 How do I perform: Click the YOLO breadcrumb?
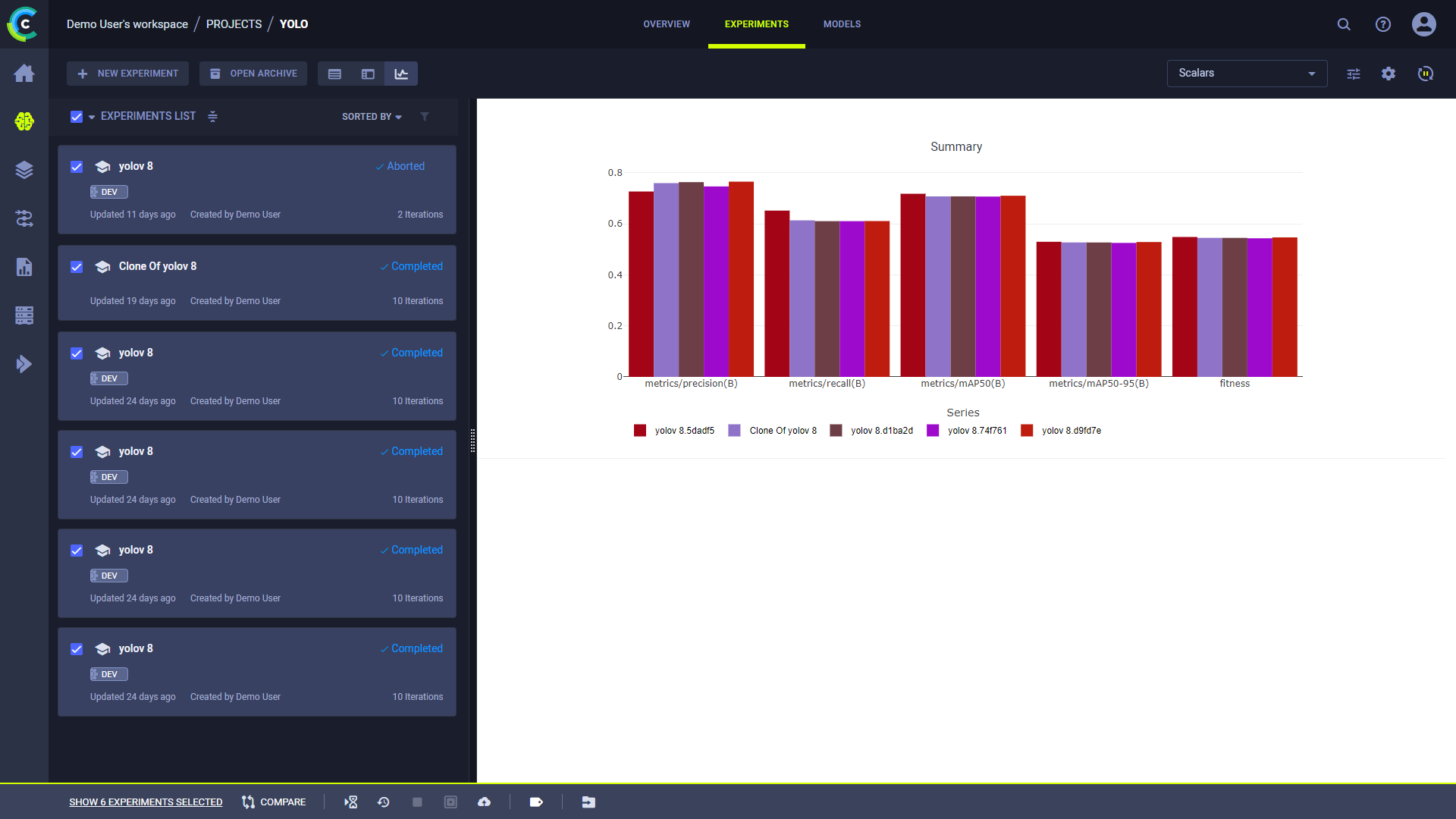(x=293, y=24)
